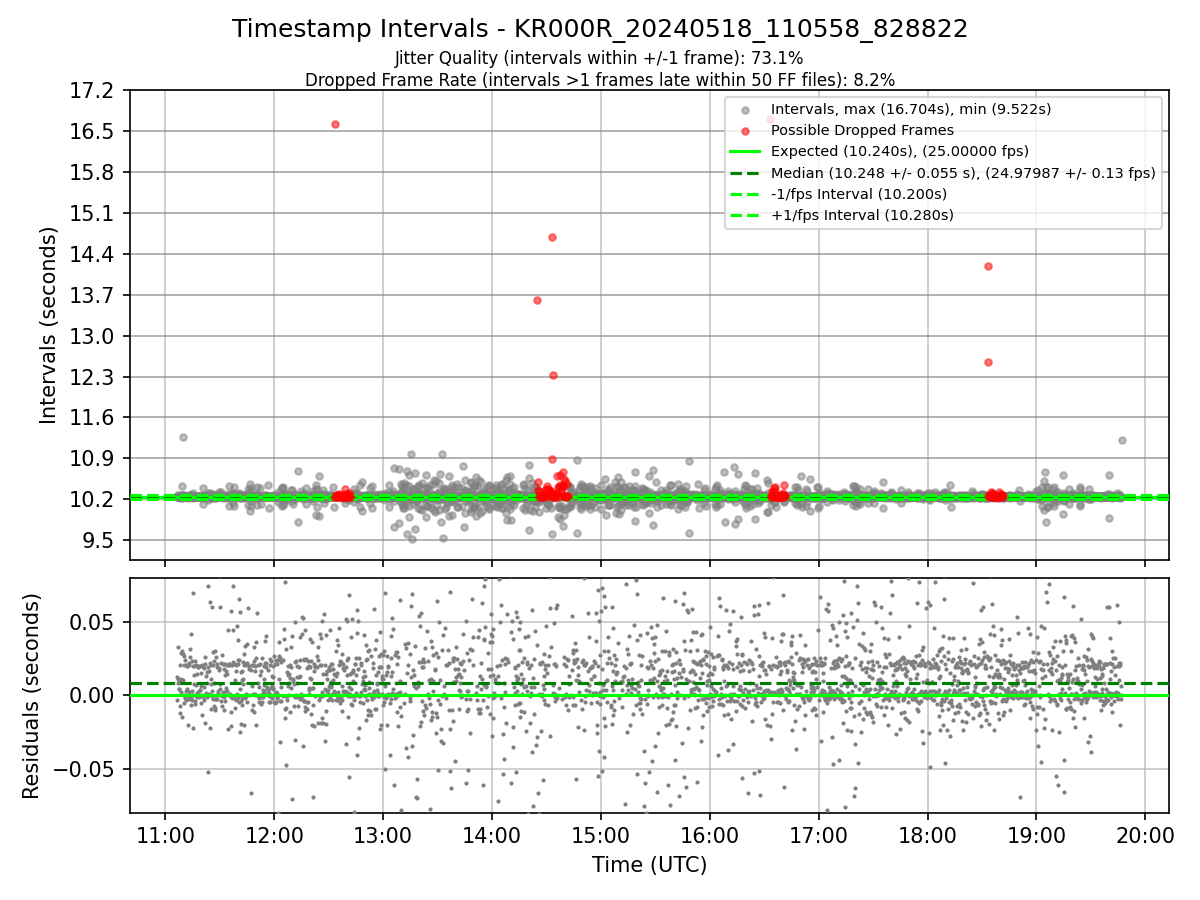Screen dimensions: 1200x900
Task: Click the plot title 'Timestamp Intervals - KR000R_20240518_110558_828822'
Action: tap(600, 29)
